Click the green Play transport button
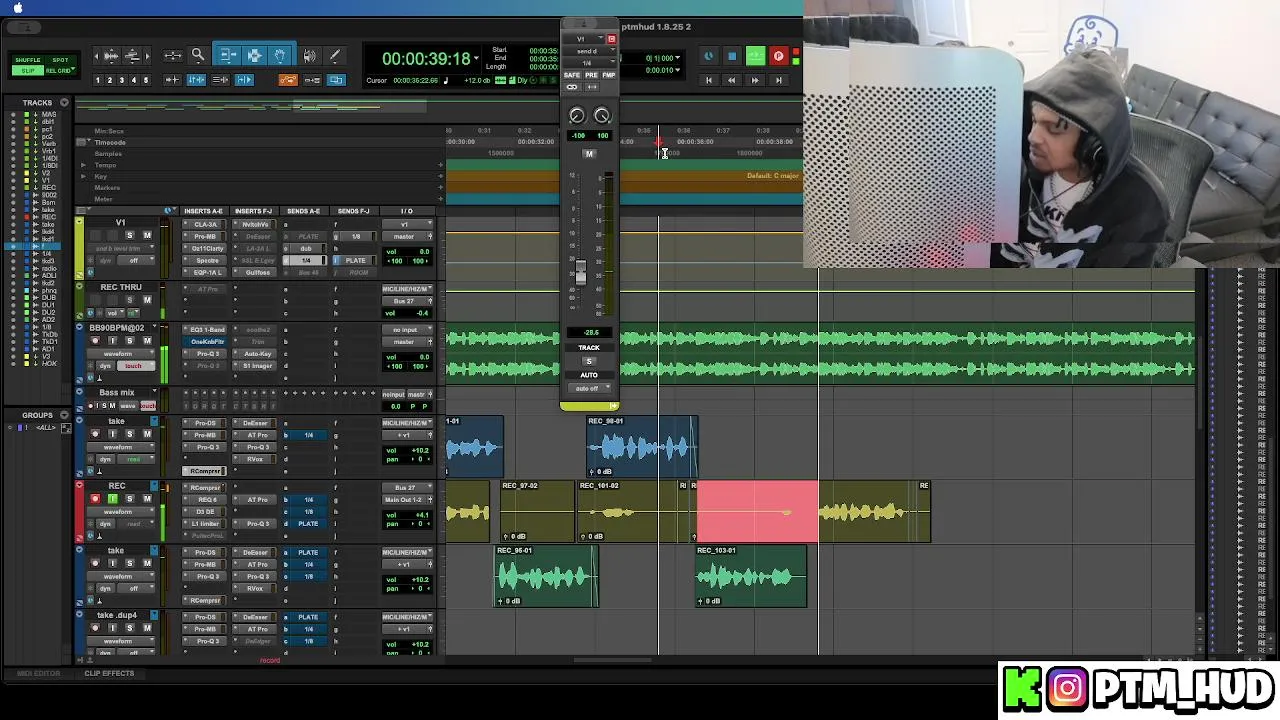 [755, 57]
